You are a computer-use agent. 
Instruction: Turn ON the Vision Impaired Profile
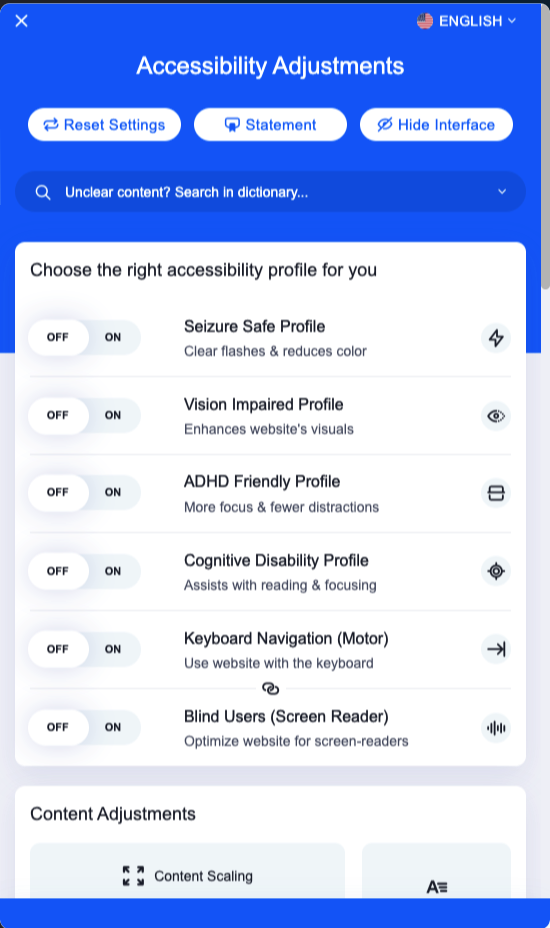(x=113, y=415)
